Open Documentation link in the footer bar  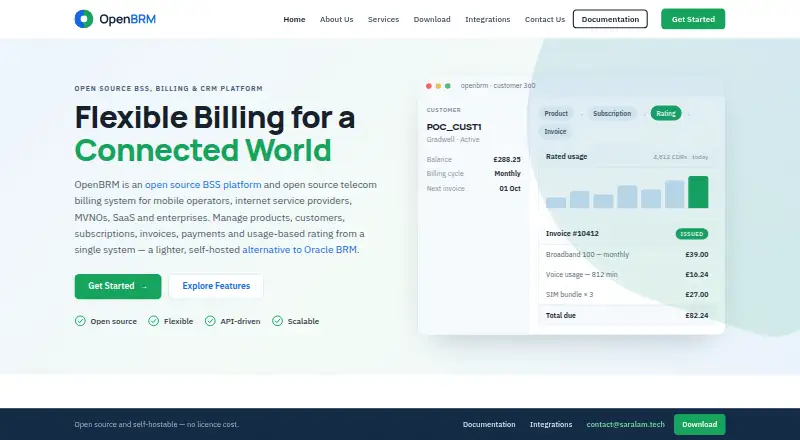coord(489,424)
